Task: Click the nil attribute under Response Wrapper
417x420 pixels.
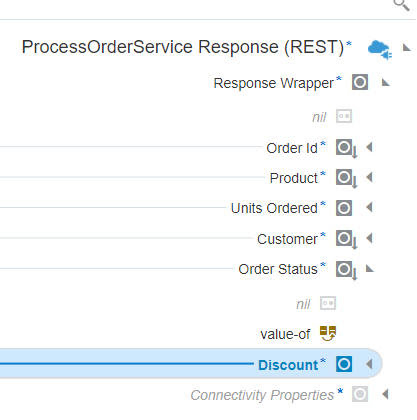Action: point(319,117)
